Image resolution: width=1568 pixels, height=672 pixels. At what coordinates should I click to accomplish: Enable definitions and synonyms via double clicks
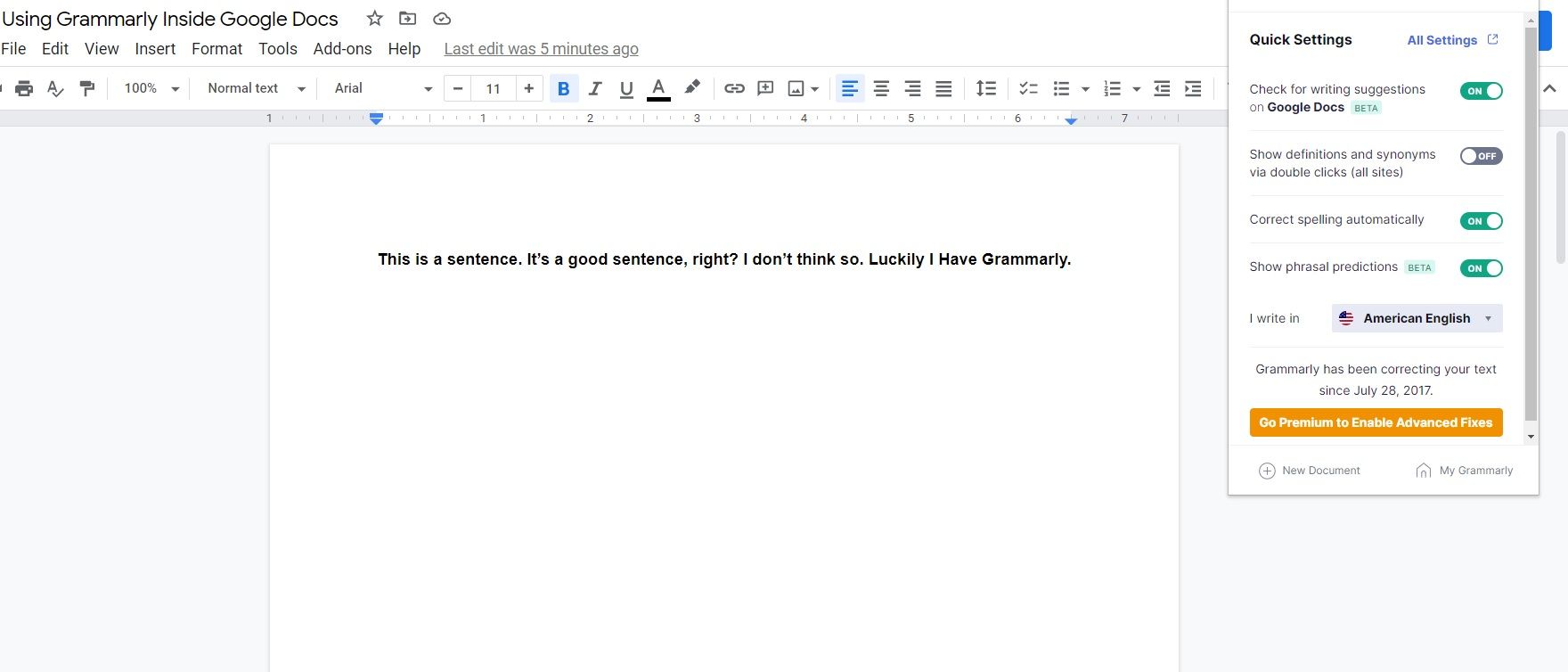click(x=1482, y=156)
